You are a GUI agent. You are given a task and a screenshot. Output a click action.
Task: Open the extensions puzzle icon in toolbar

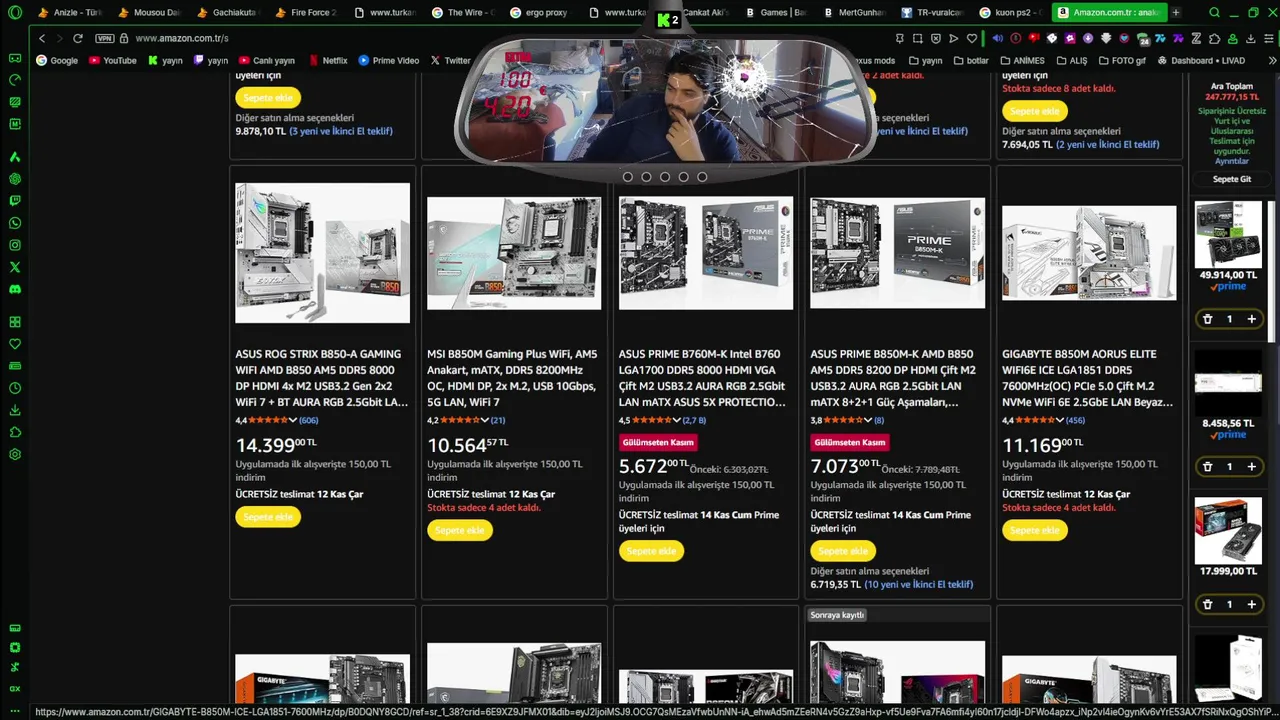1215,38
